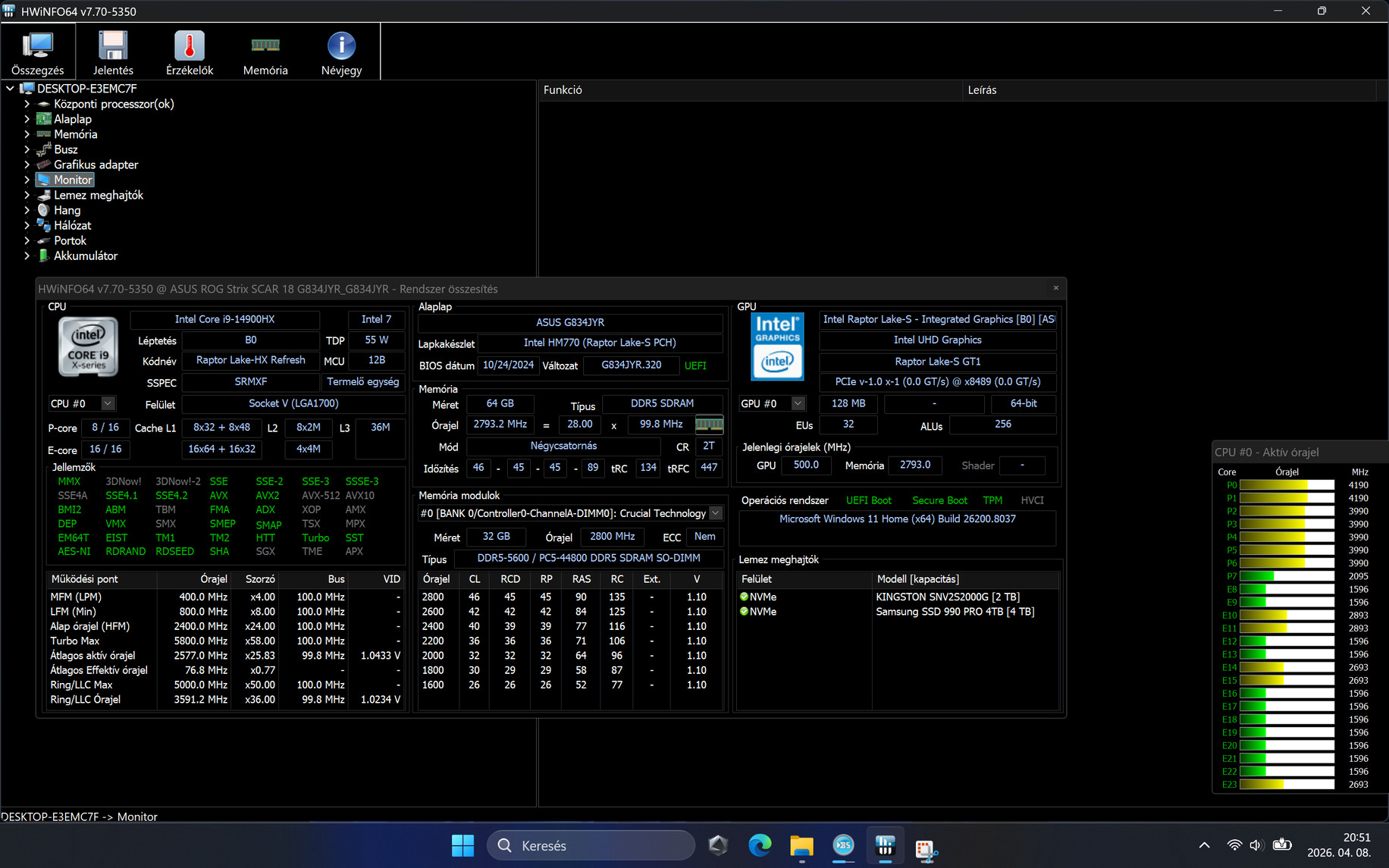This screenshot has height=868, width=1389.
Task: Click the Termelő egység field
Action: click(x=363, y=381)
